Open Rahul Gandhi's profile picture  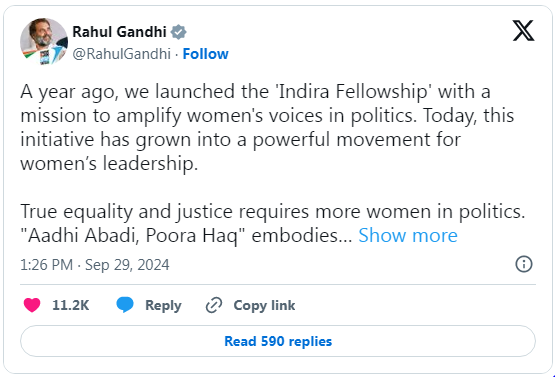coord(44,41)
